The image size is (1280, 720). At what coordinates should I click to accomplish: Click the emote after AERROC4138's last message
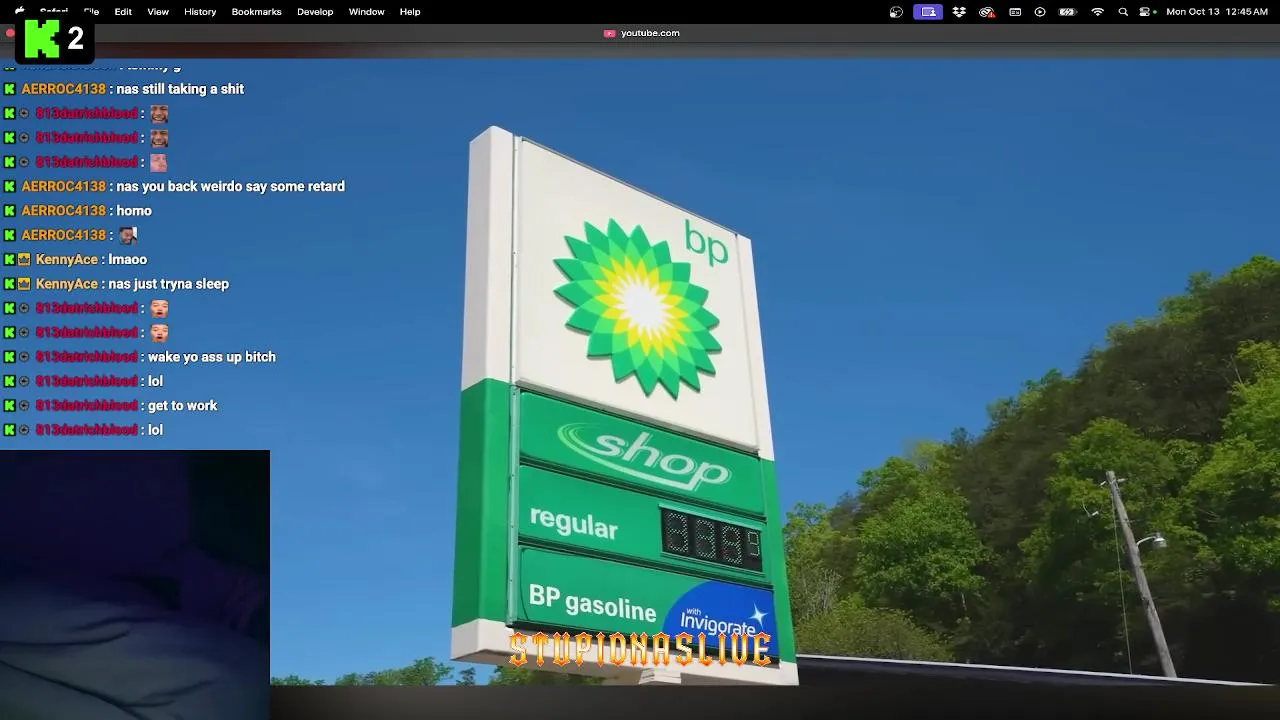click(127, 235)
